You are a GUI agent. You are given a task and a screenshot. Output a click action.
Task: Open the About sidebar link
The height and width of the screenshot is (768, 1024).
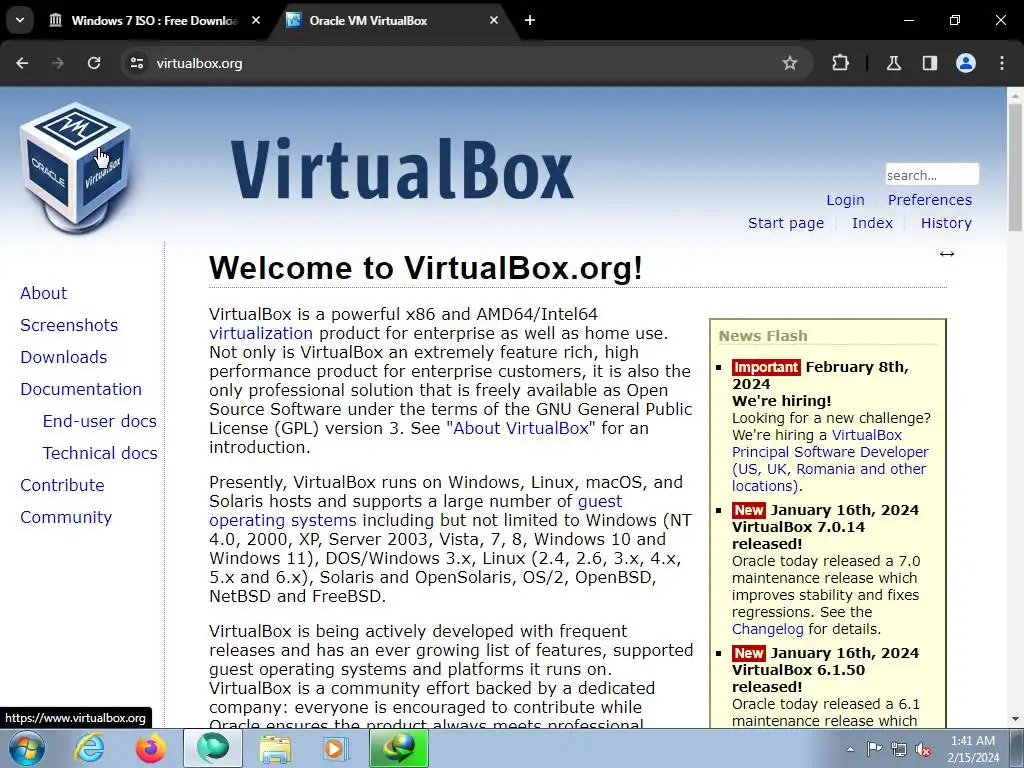(44, 293)
